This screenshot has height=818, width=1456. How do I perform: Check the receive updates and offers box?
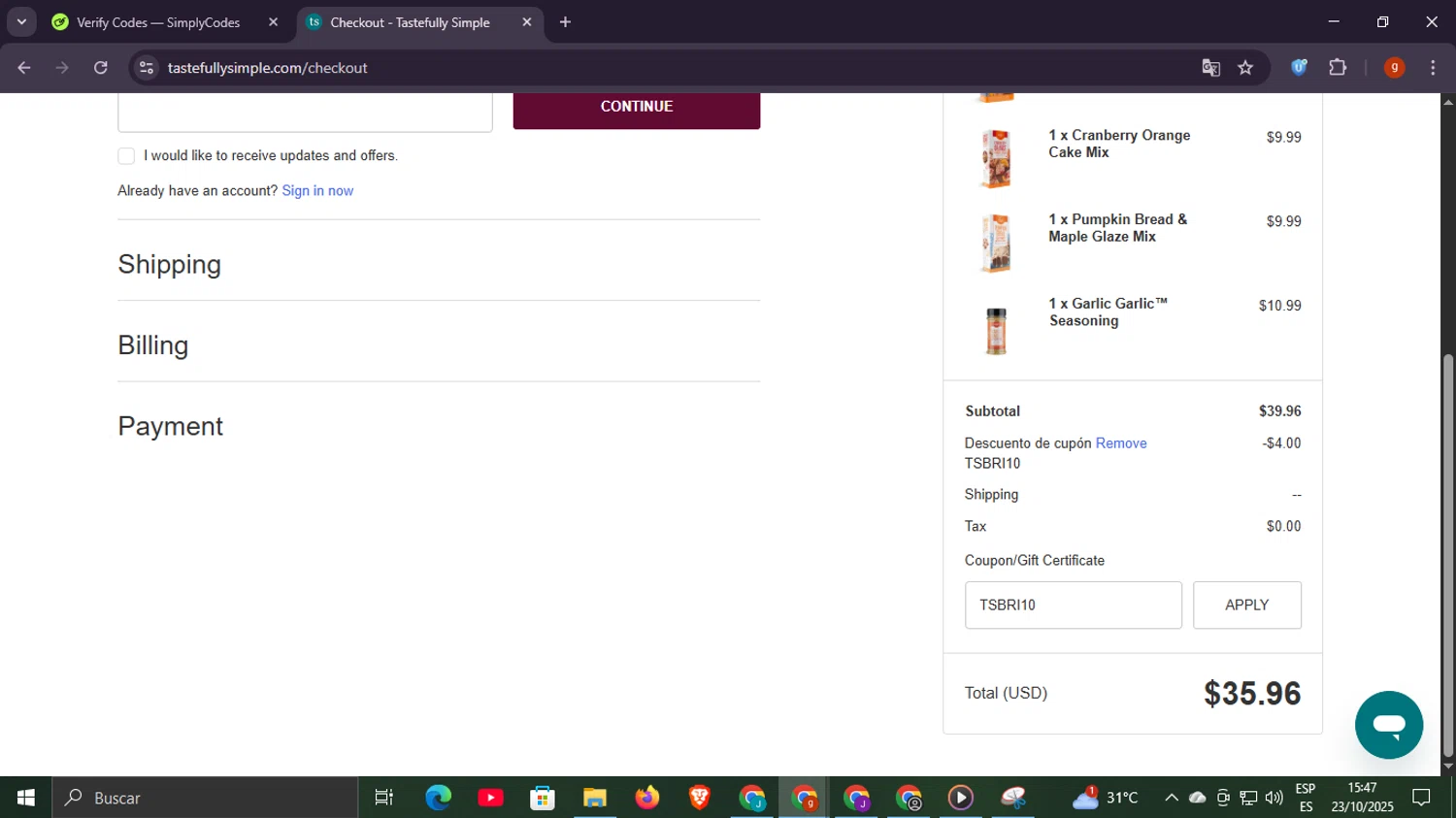click(x=126, y=156)
